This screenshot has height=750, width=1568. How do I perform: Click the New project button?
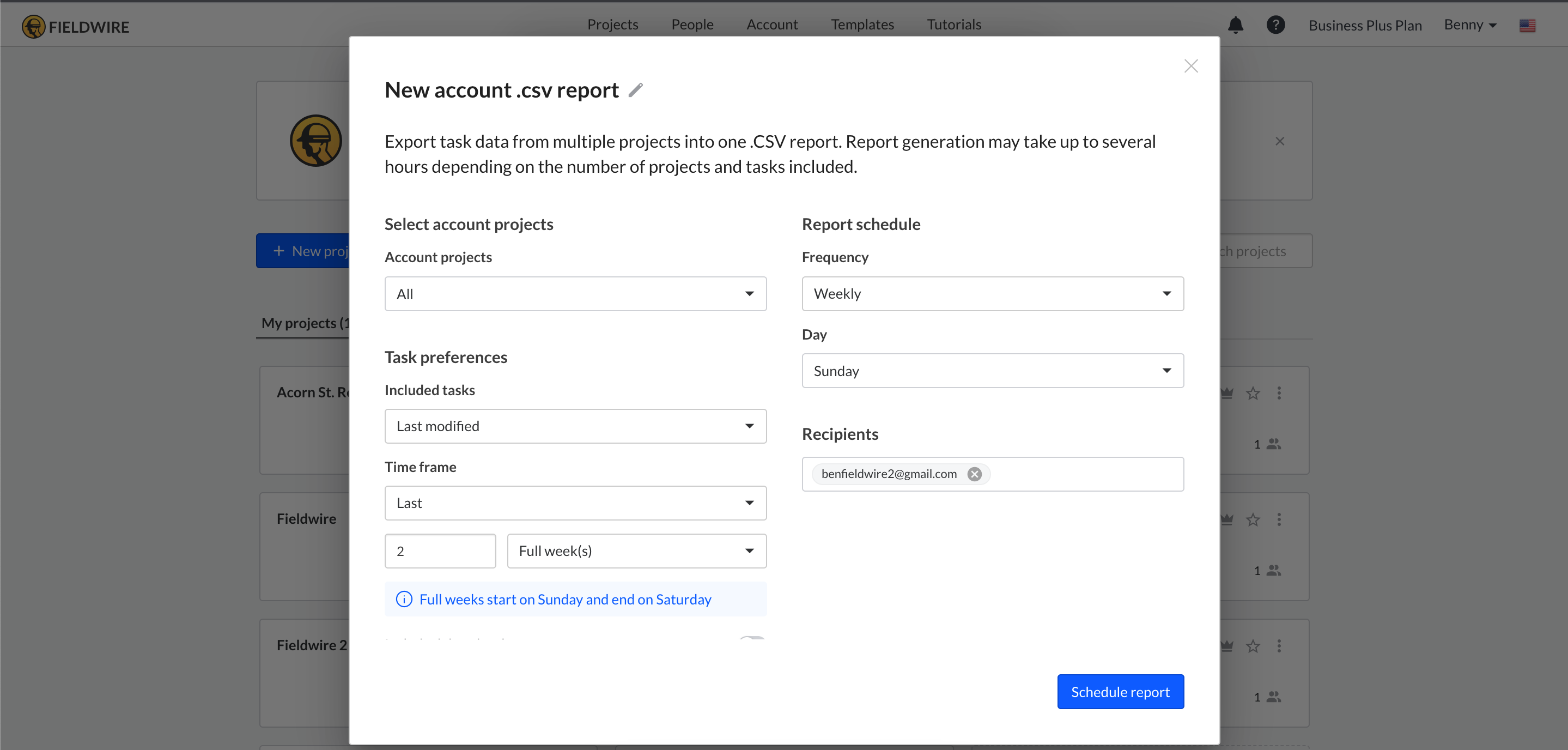[302, 251]
